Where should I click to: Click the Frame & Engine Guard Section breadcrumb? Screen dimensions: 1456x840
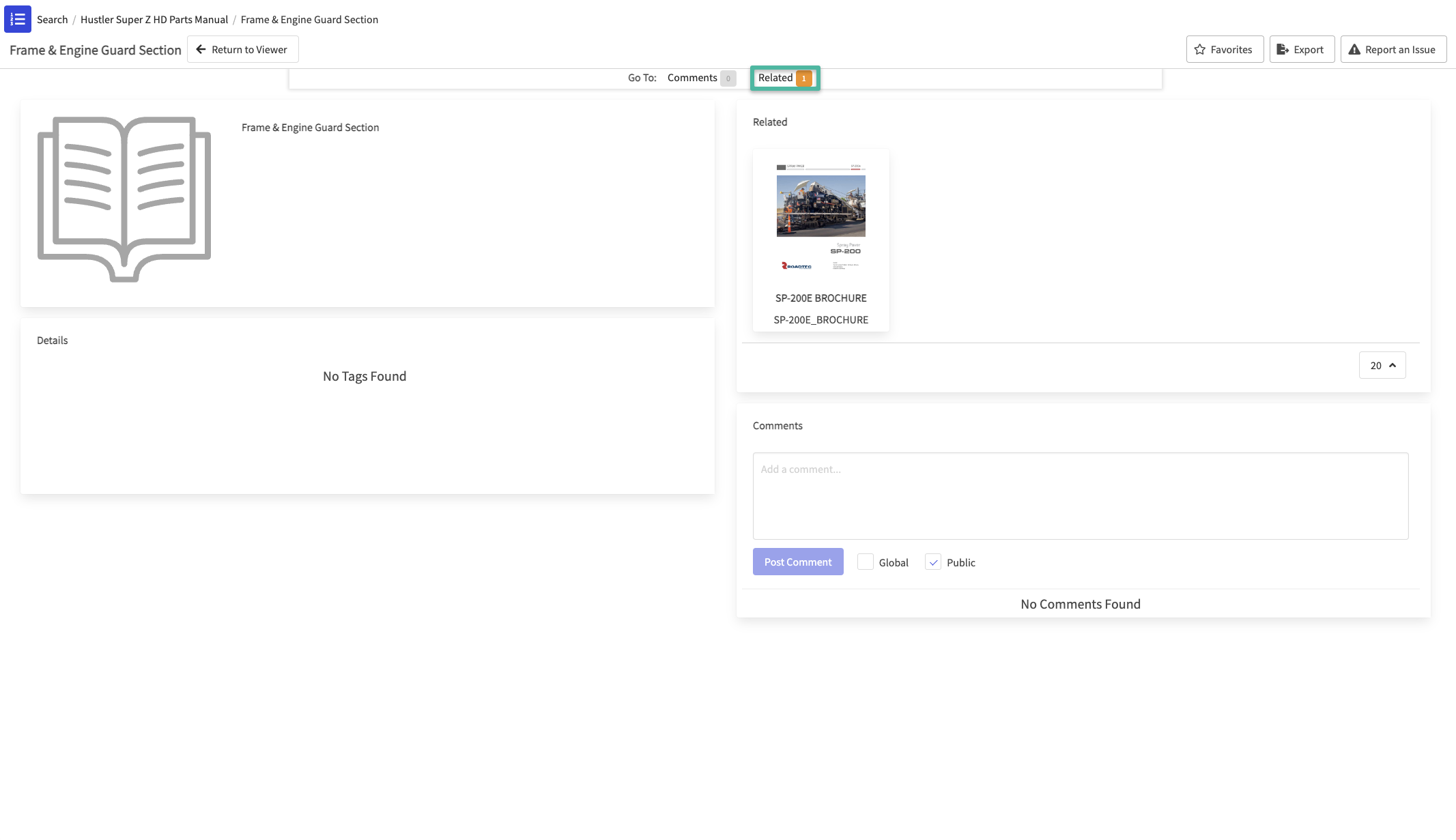tap(309, 20)
